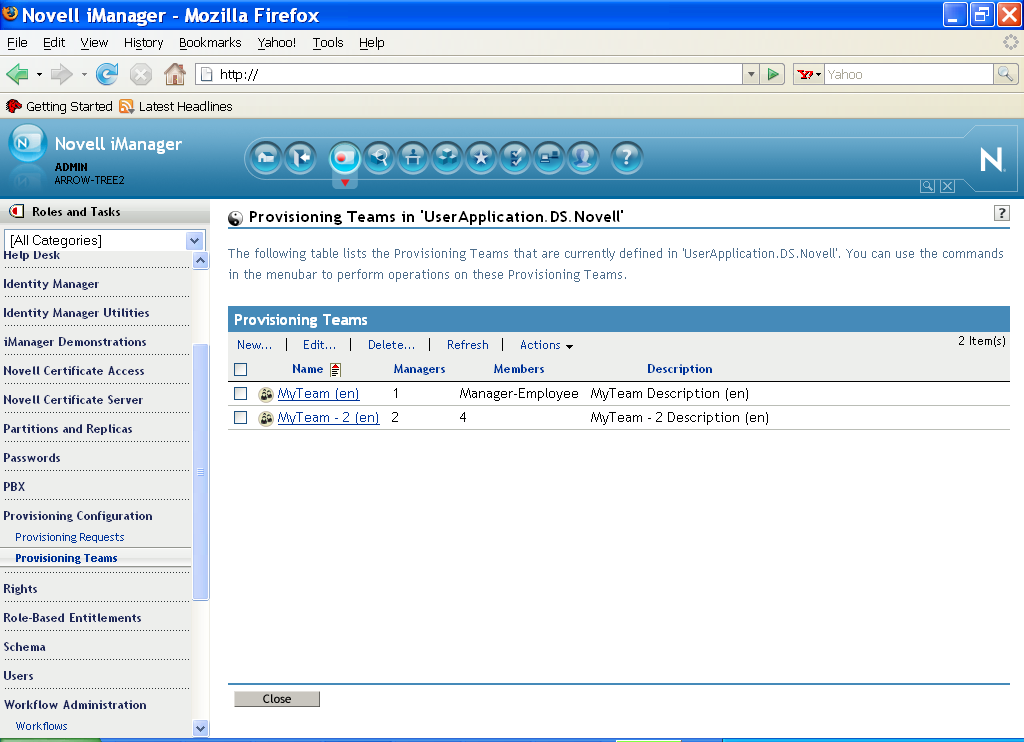Click the sidebar scroll down arrow
The width and height of the screenshot is (1024, 742).
click(200, 728)
